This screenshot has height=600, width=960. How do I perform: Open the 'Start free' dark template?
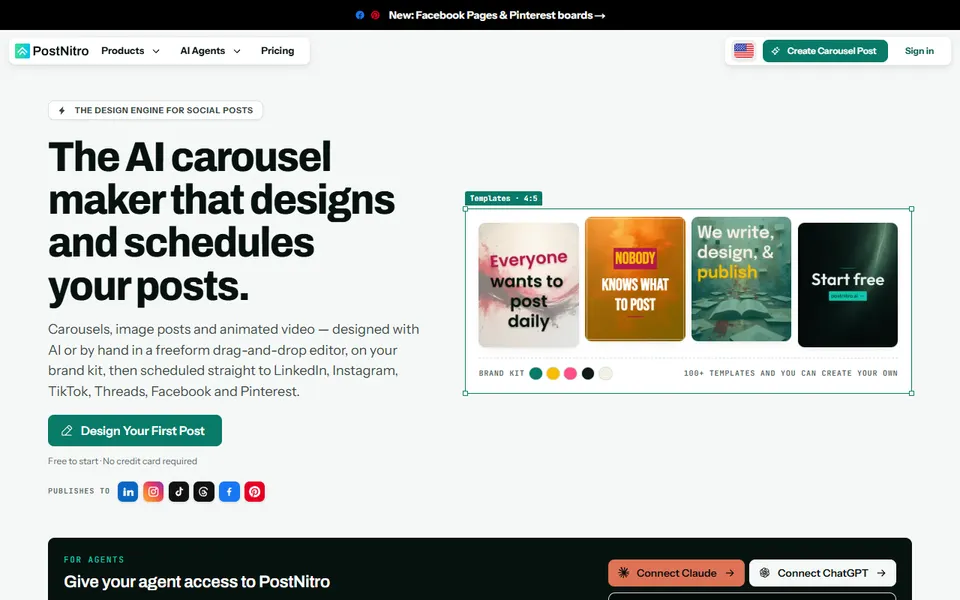[x=847, y=285]
